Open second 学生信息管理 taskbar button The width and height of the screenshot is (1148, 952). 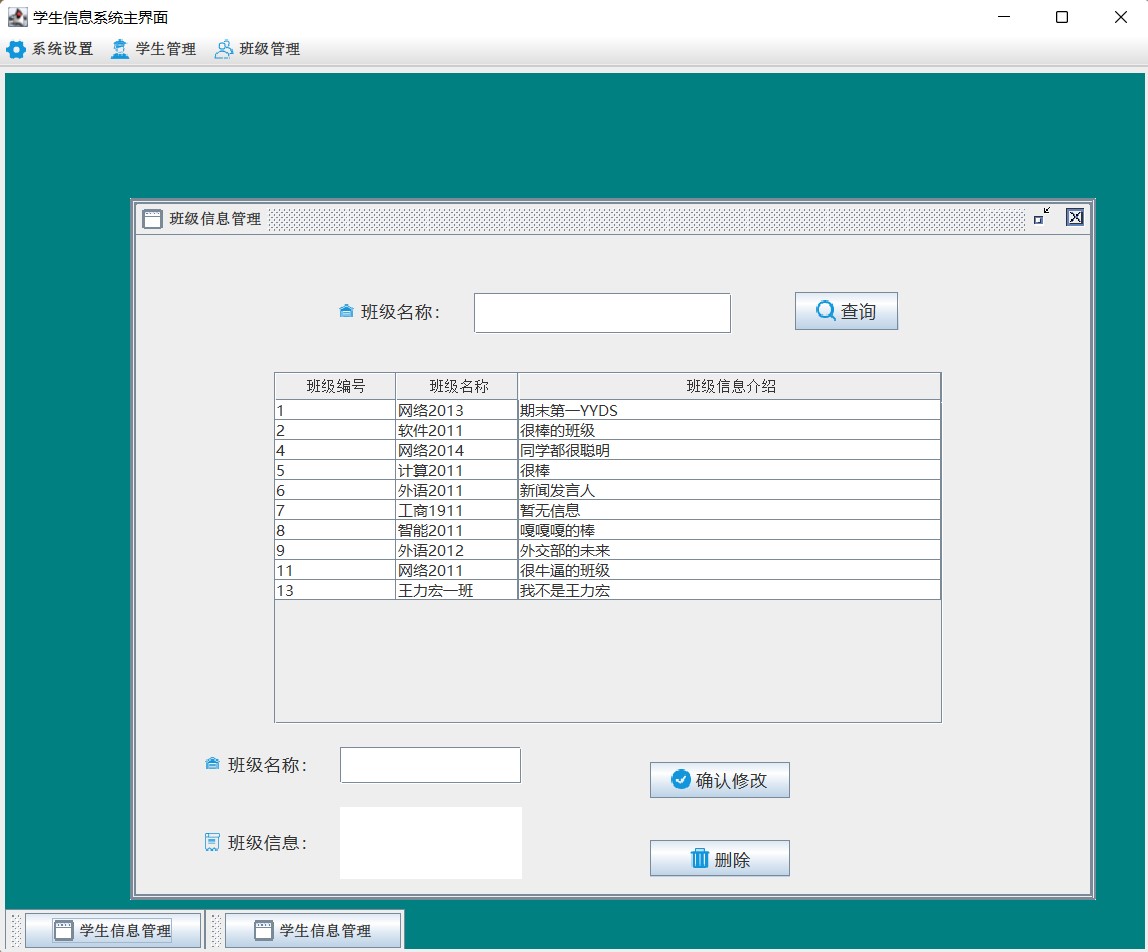(x=313, y=930)
